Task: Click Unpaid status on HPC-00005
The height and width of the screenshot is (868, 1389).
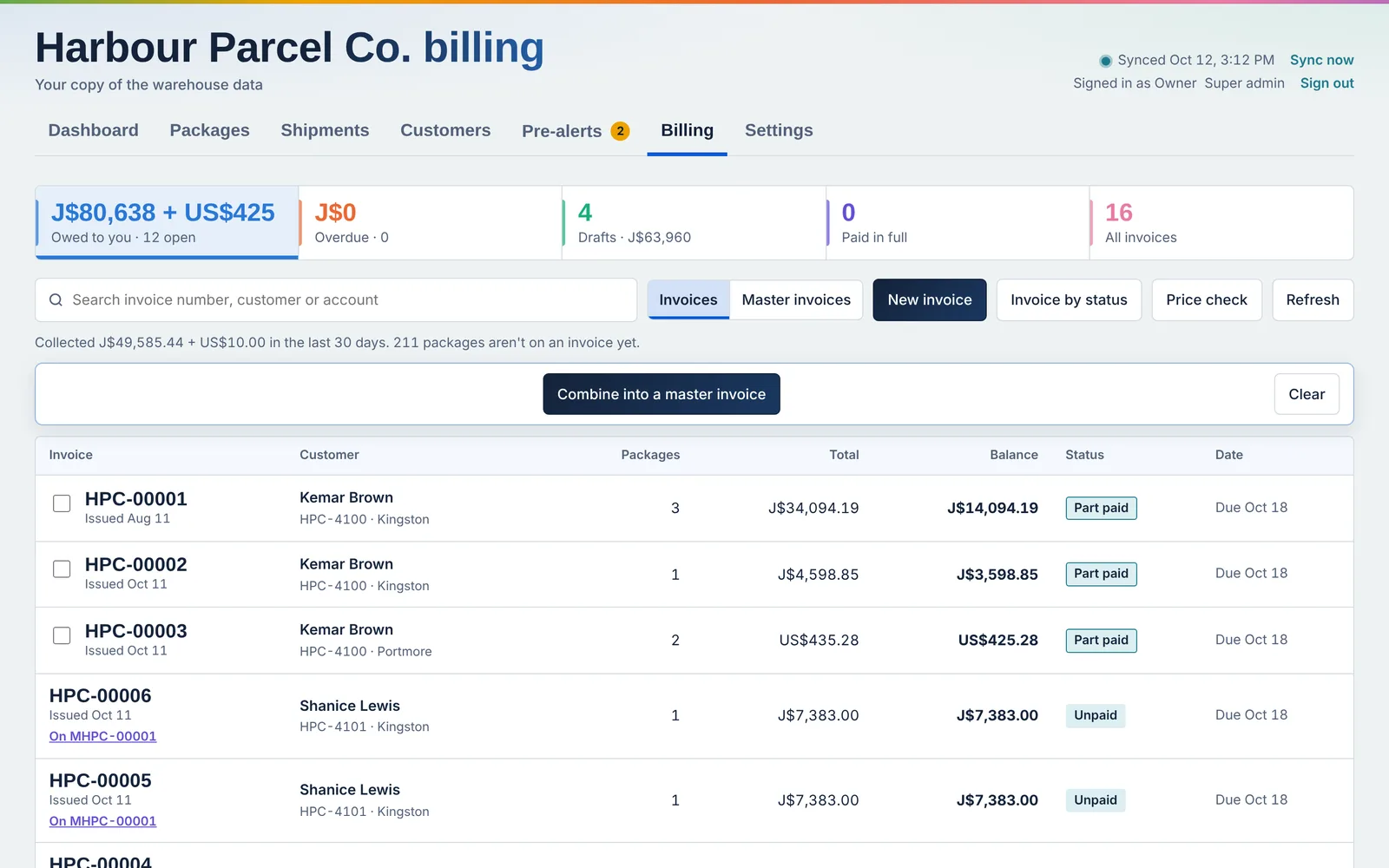Action: tap(1096, 800)
